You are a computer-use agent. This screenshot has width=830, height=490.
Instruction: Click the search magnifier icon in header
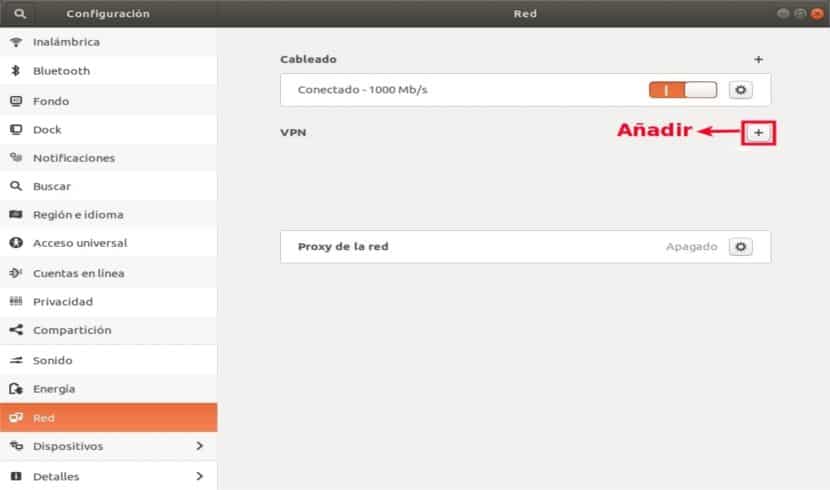click(20, 14)
